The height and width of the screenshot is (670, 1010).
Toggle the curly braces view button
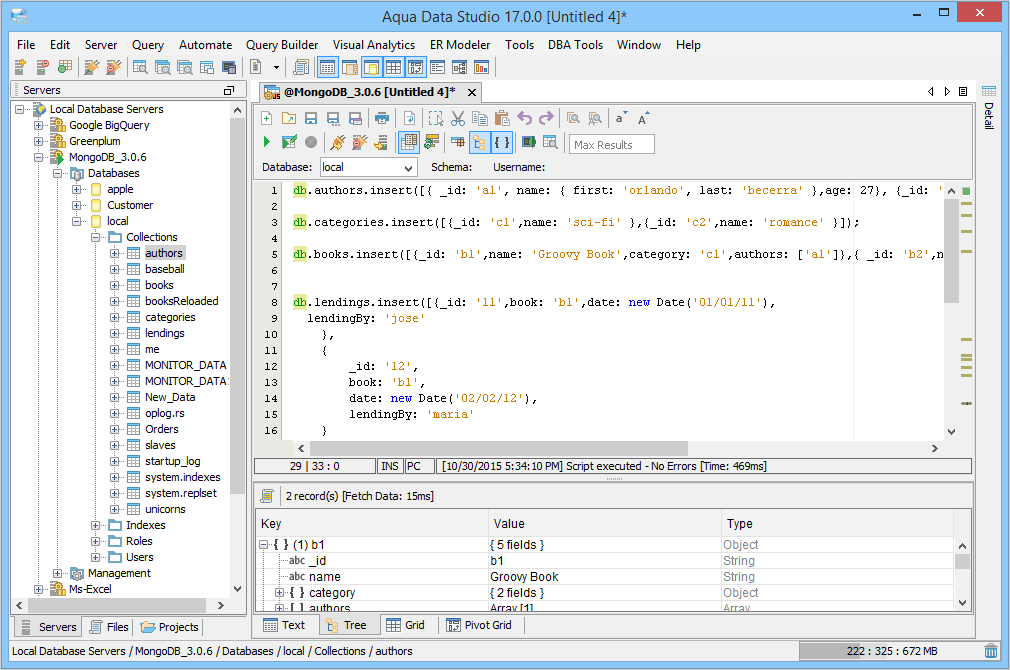502,142
